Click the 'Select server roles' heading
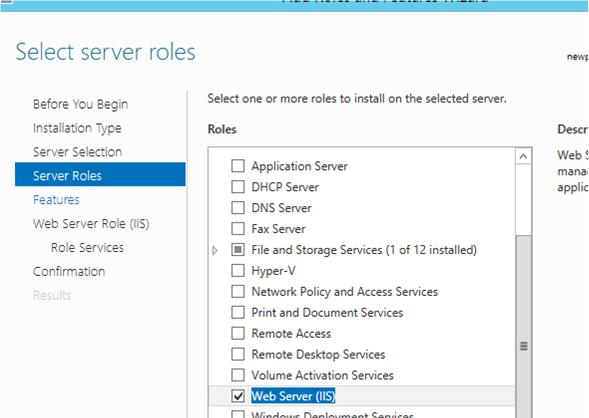The width and height of the screenshot is (589, 418). 106,51
